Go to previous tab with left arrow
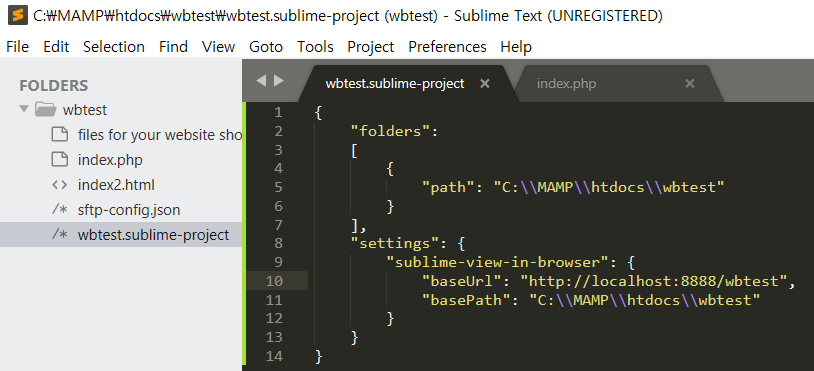 [261, 80]
